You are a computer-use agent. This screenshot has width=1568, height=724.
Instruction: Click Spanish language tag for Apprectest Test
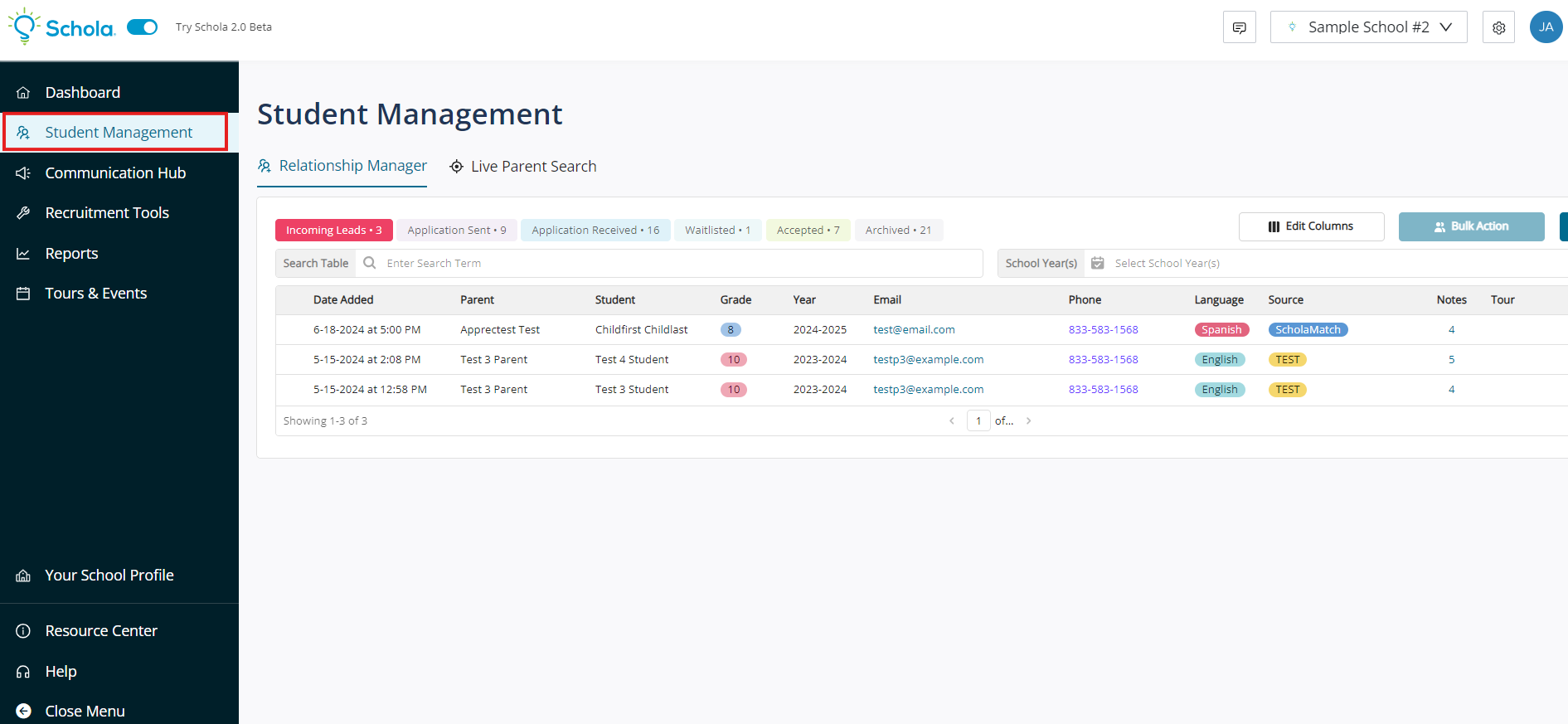(1221, 329)
